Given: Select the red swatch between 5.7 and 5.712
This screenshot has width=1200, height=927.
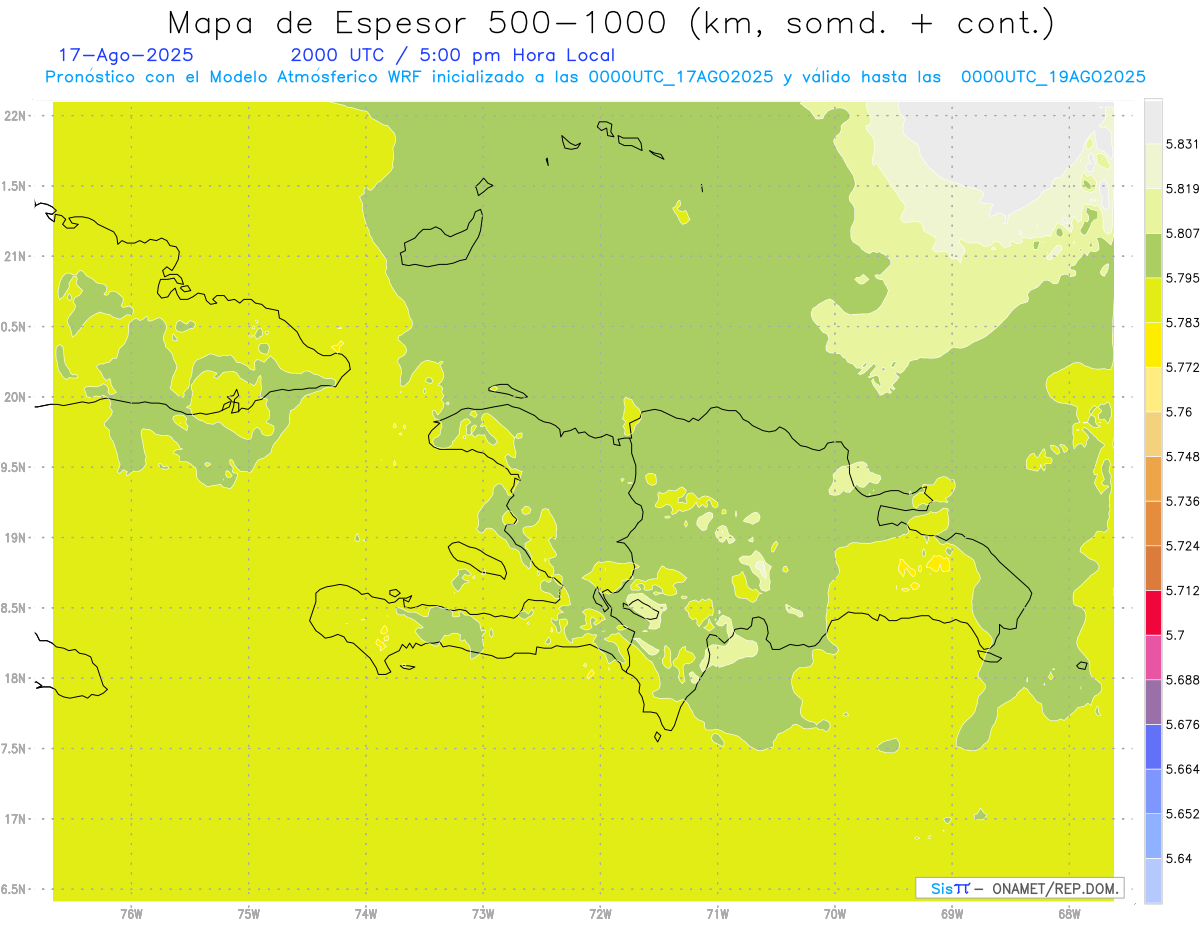Looking at the screenshot, I should pos(1153,612).
